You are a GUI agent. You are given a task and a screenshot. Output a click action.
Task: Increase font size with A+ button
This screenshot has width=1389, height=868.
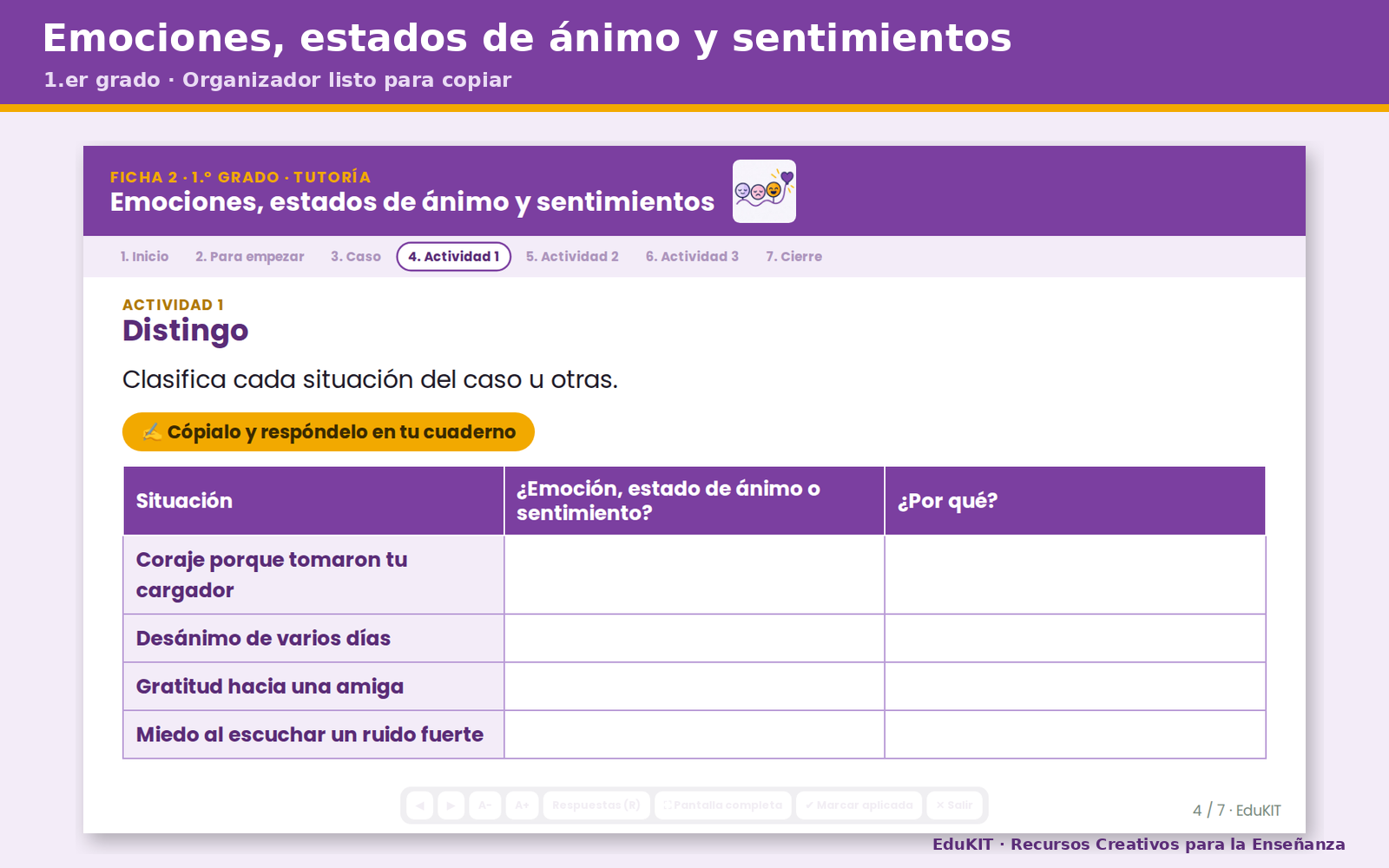[x=522, y=806]
